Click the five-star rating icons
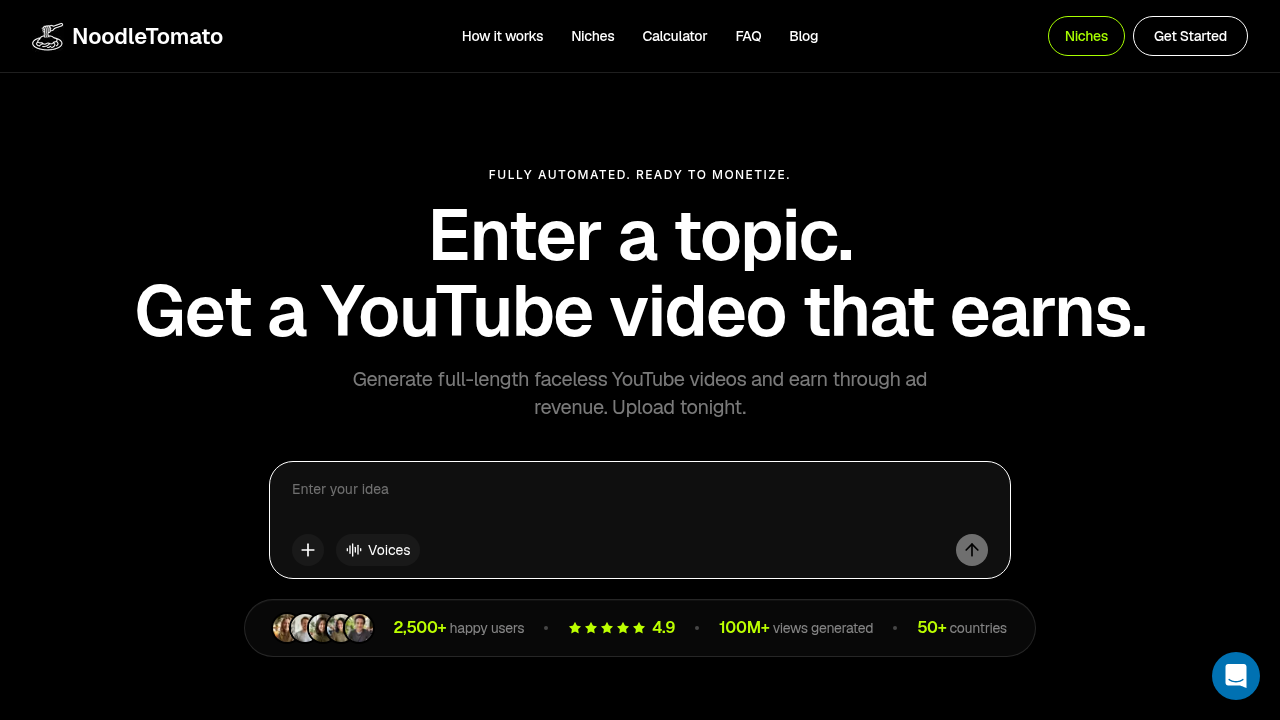Viewport: 1280px width, 720px height. 607,628
